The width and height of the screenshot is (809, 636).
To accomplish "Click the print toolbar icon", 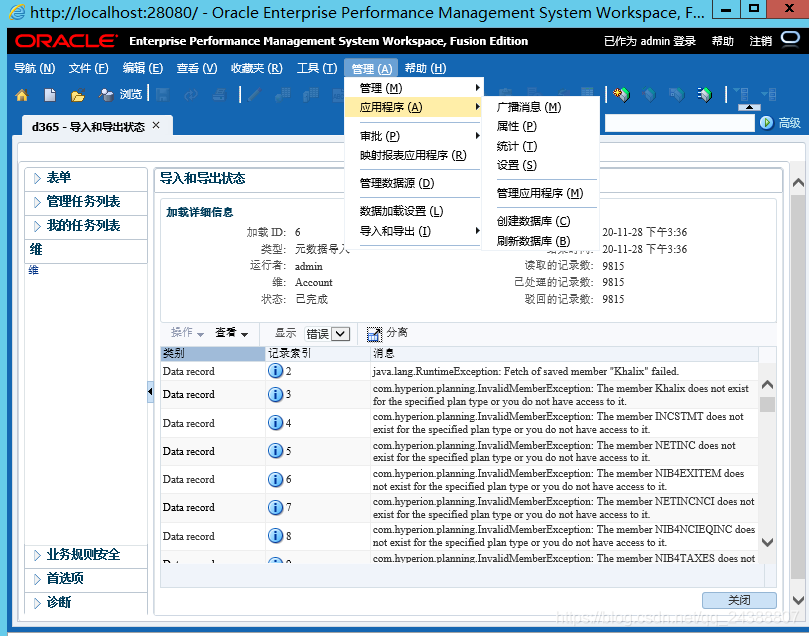I will pos(219,94).
